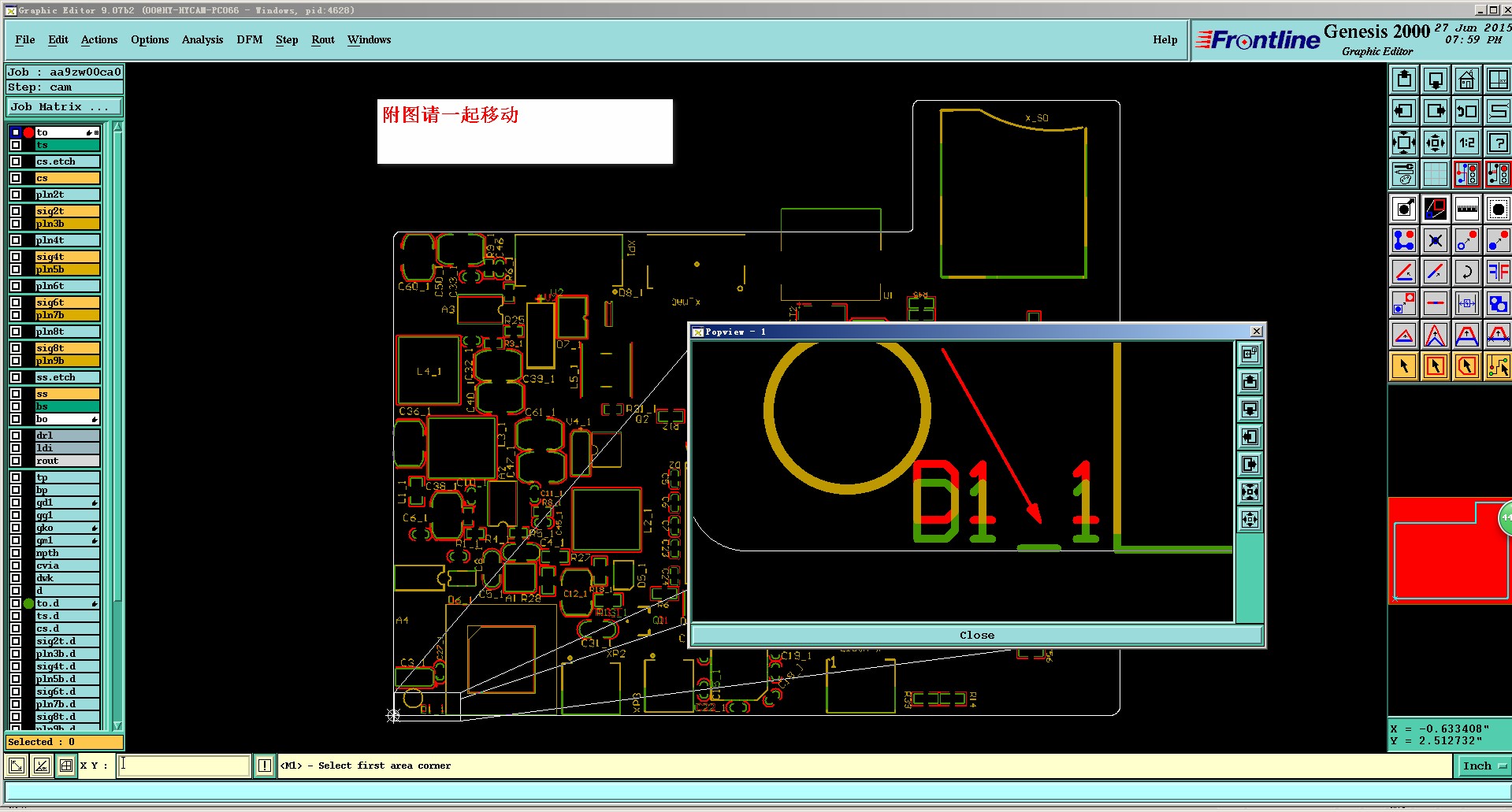Select the gko layer row
The width and height of the screenshot is (1512, 812).
pos(67,528)
